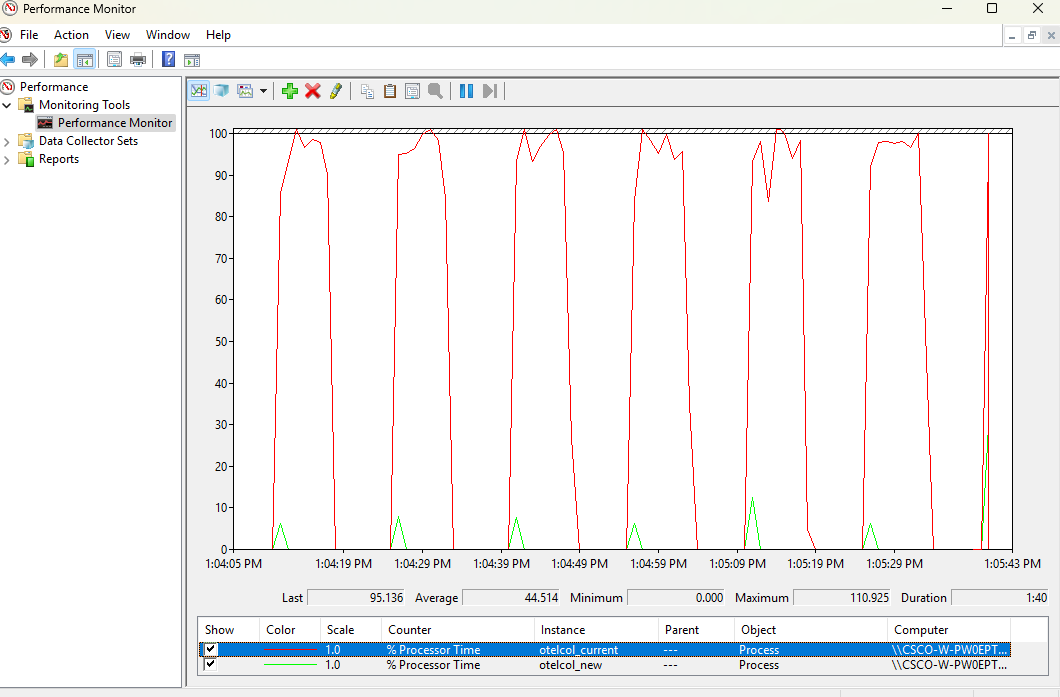The image size is (1060, 697).
Task: Select the otelcol_current instance cell
Action: pyautogui.click(x=579, y=650)
